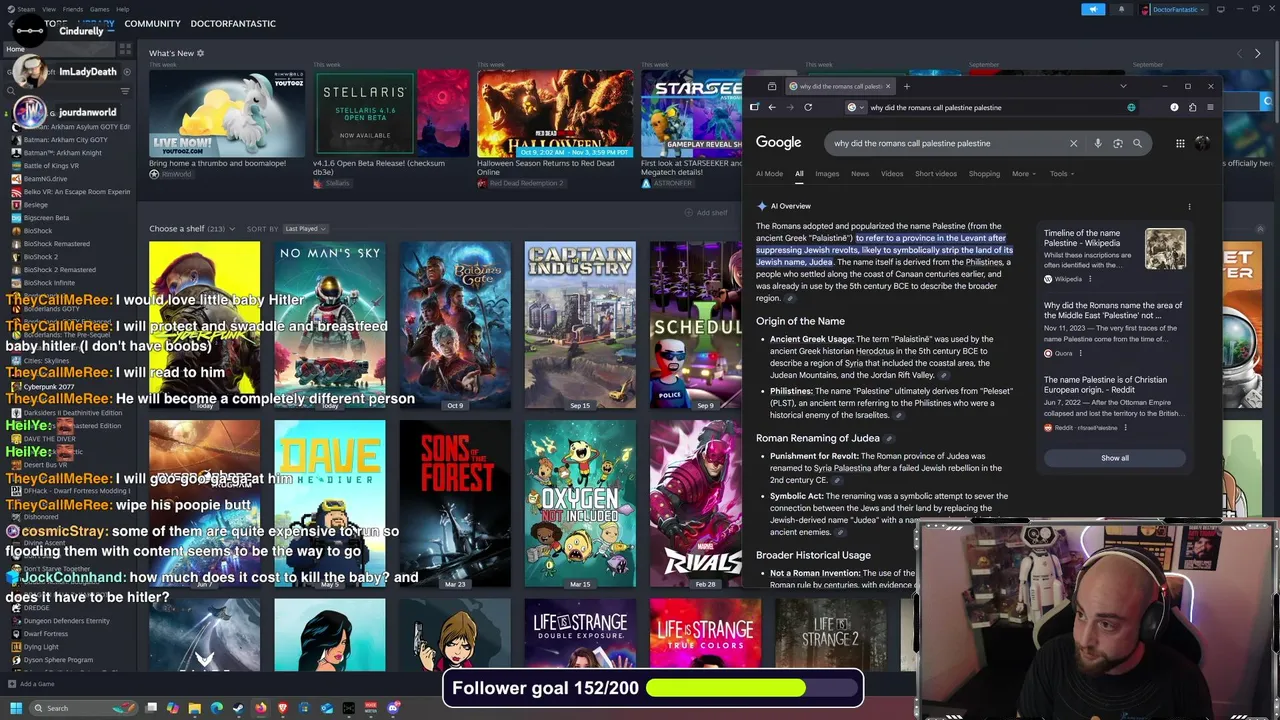Open Oxygen Not Included game cover
The image size is (1280, 720).
[x=580, y=503]
